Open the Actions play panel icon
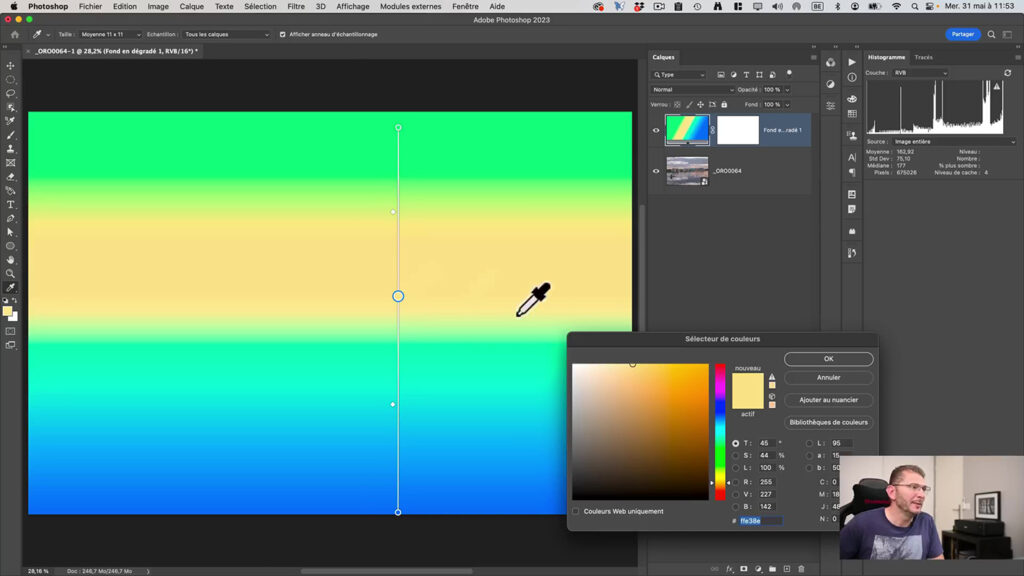This screenshot has width=1024, height=576. click(x=852, y=62)
